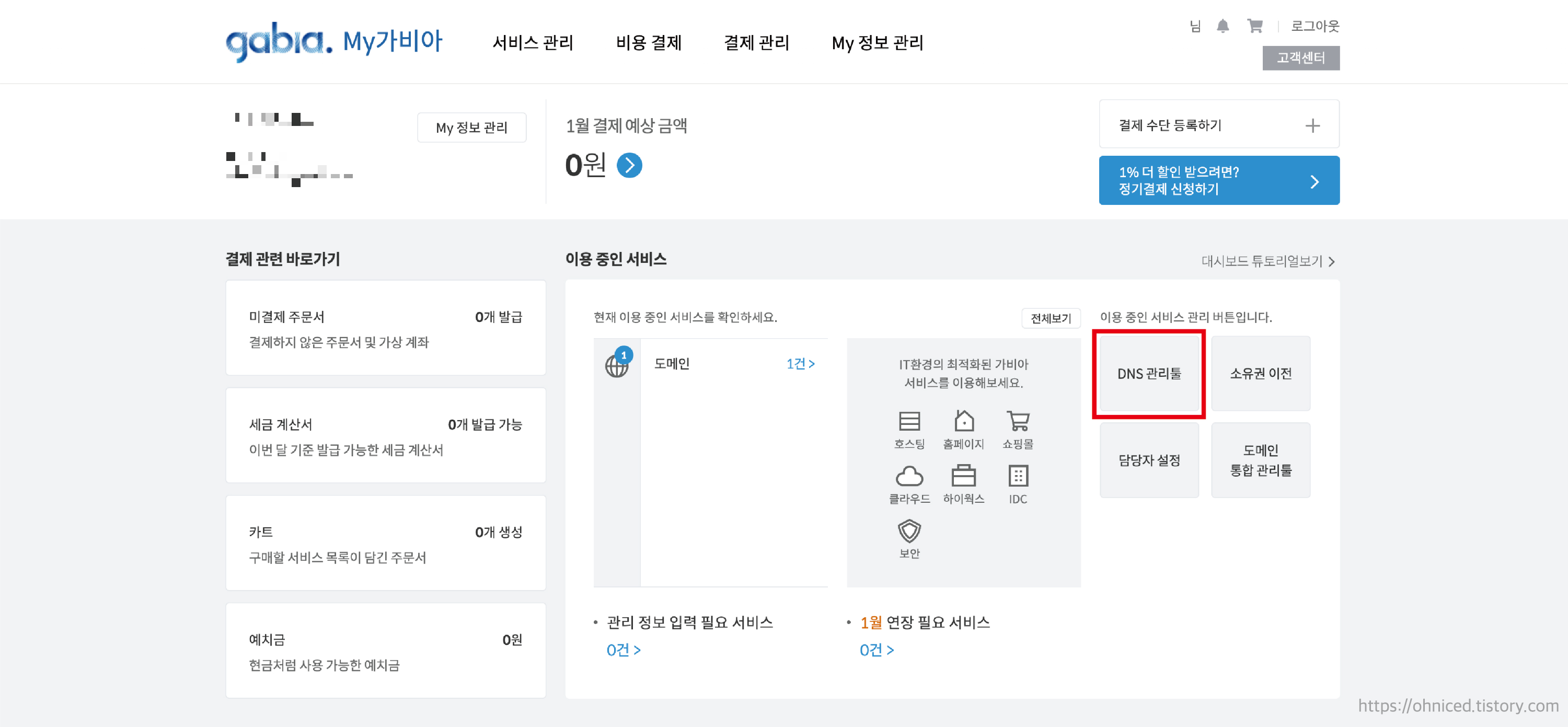Expand 결제 수단 등록하기 plus button
Screen dimensions: 1568x727
(x=1312, y=126)
